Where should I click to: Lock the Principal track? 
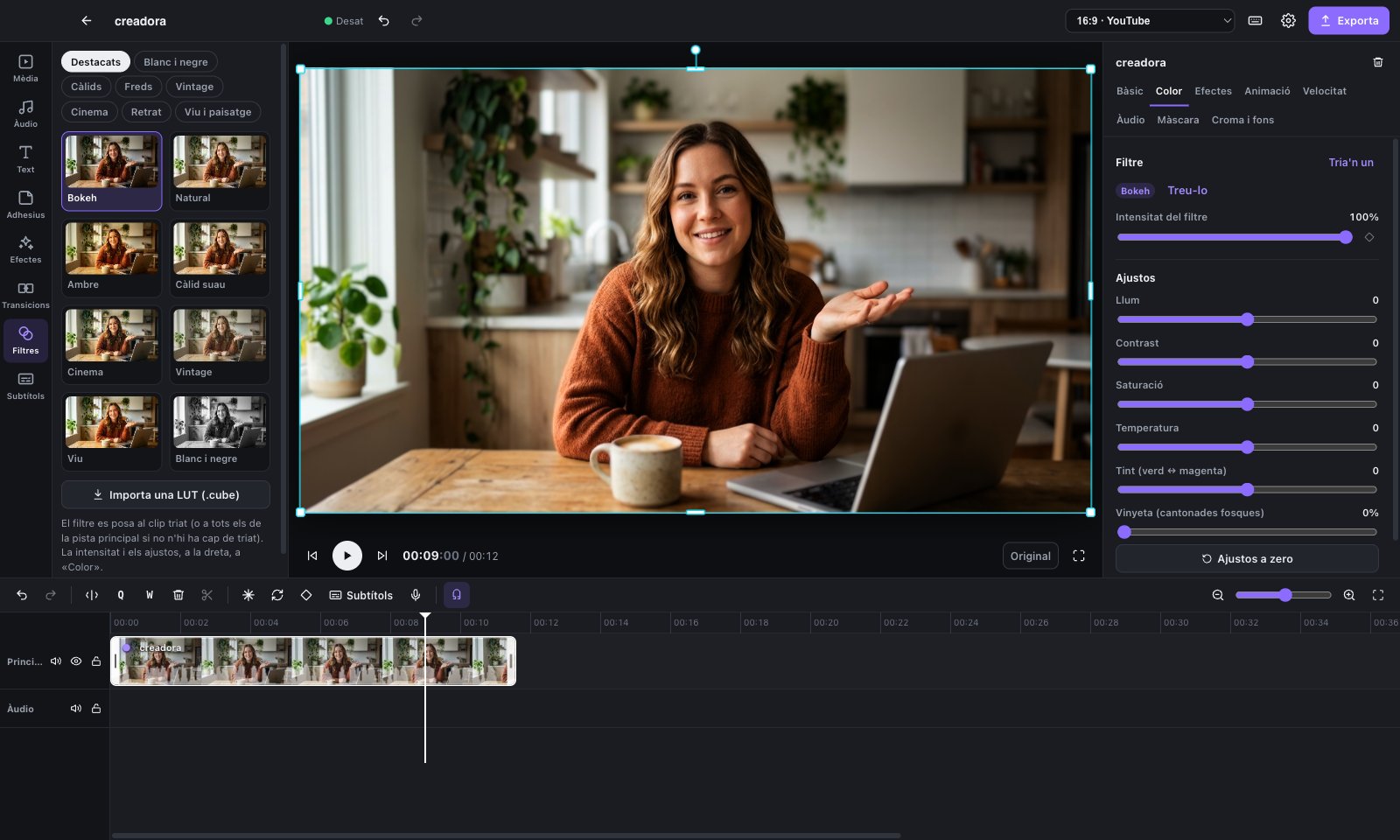tap(96, 661)
